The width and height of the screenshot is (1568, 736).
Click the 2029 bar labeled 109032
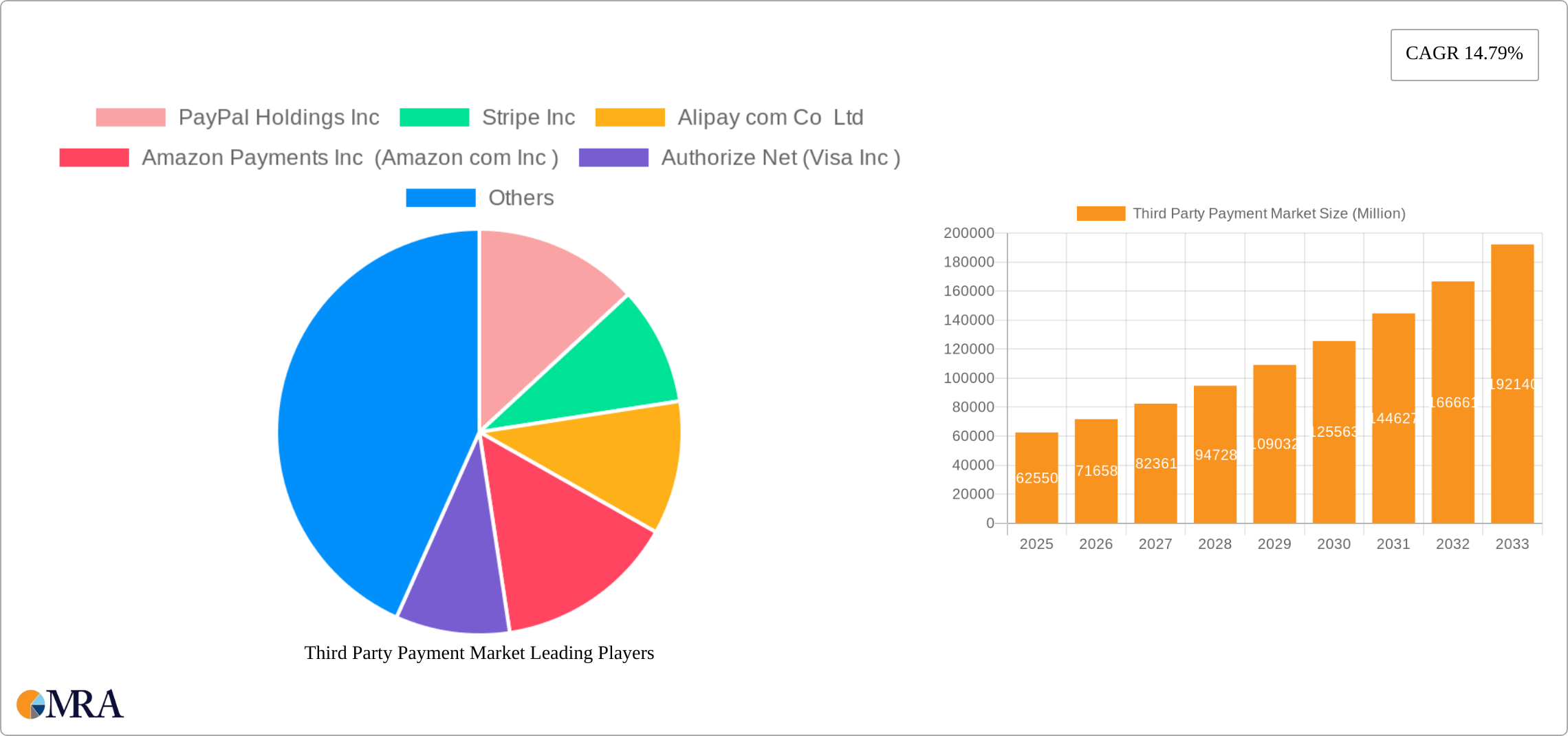tap(1274, 444)
